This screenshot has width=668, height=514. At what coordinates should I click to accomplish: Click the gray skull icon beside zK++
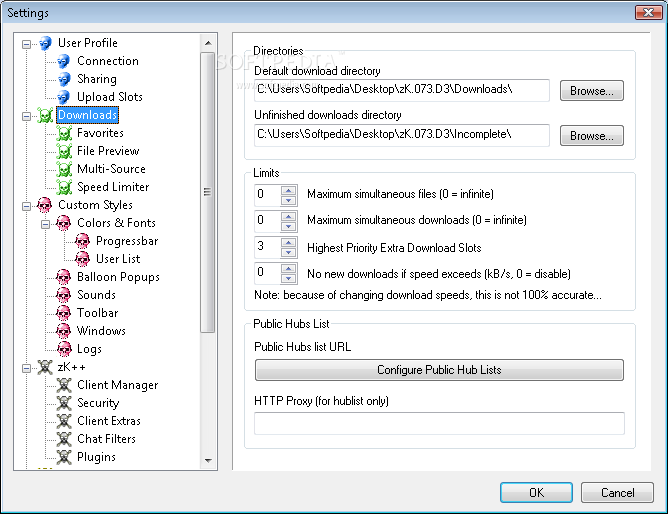point(45,367)
